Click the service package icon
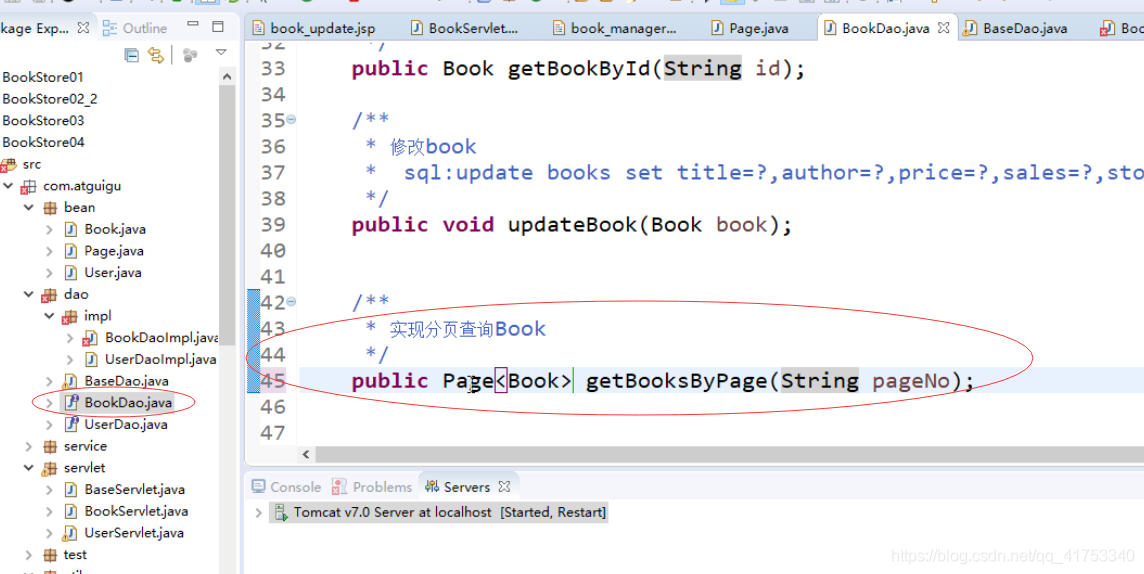 click(50, 446)
